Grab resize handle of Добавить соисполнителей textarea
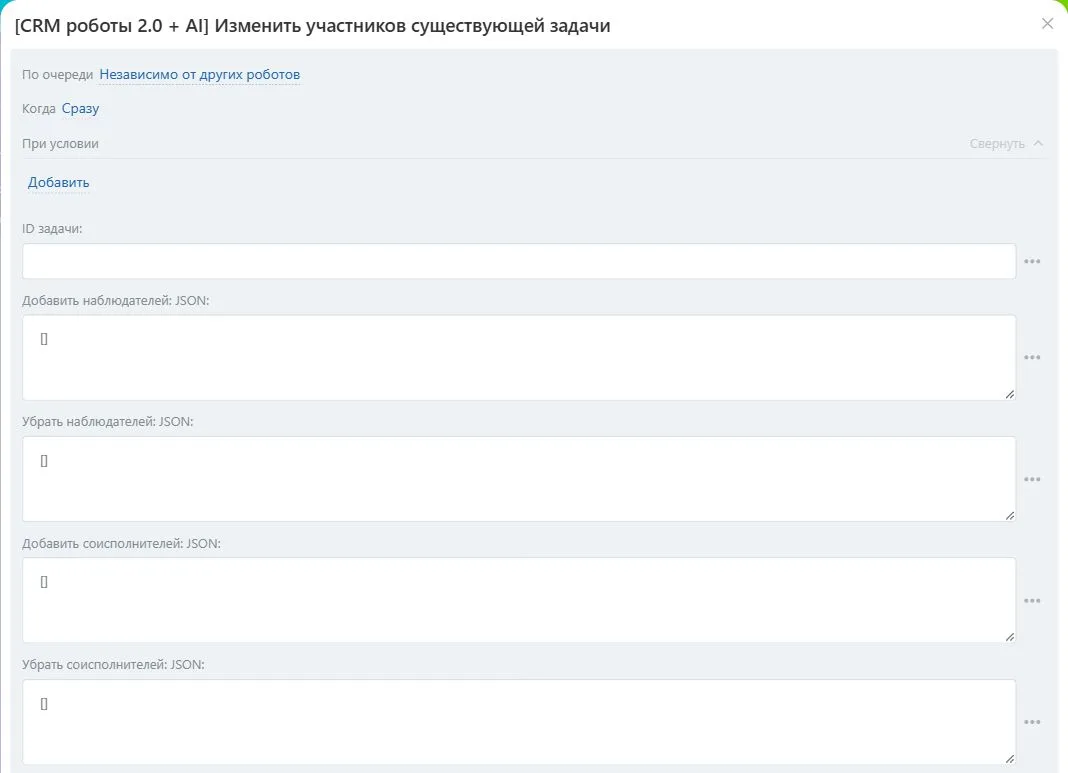 (1009, 637)
